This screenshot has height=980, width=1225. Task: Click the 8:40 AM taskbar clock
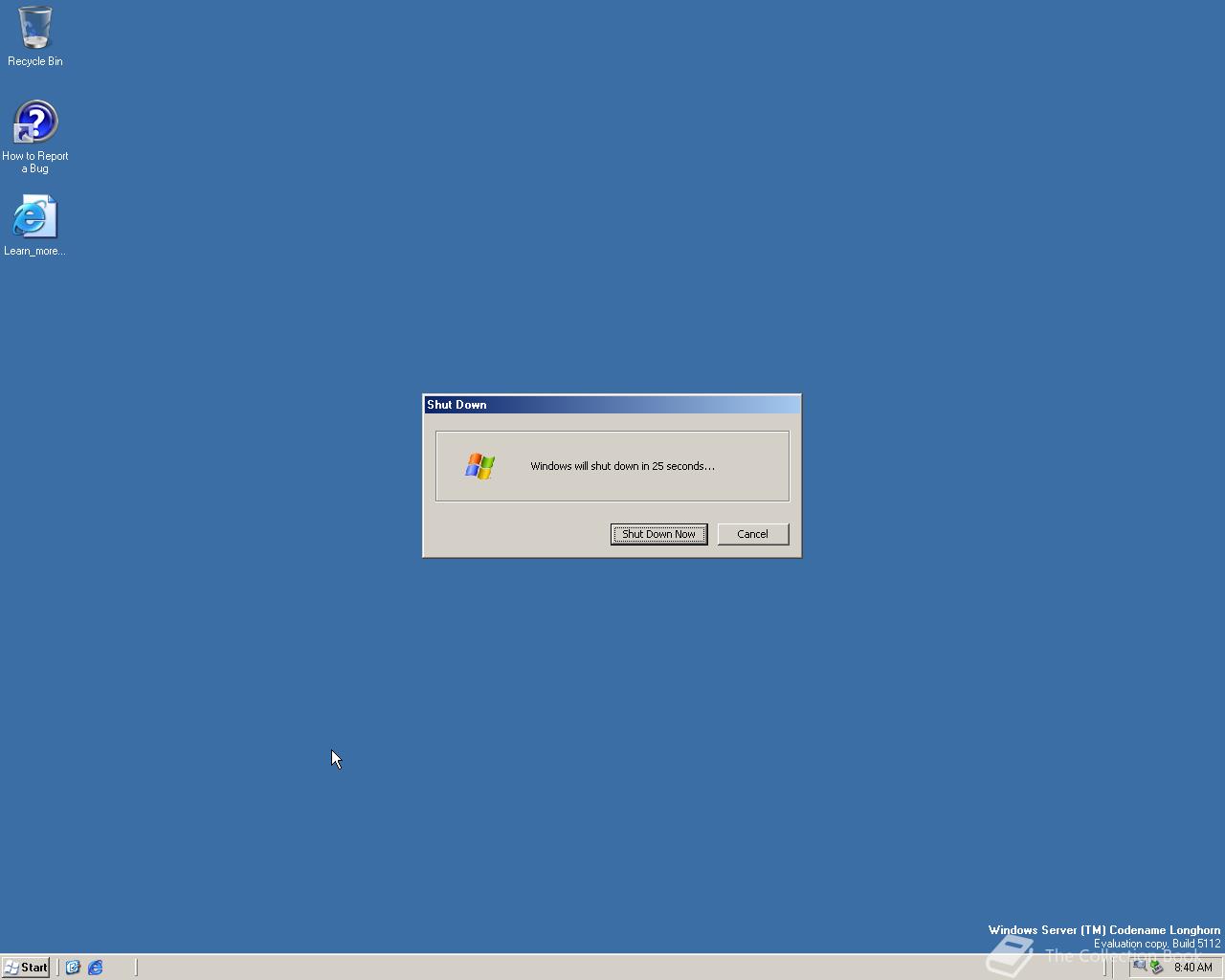1193,968
